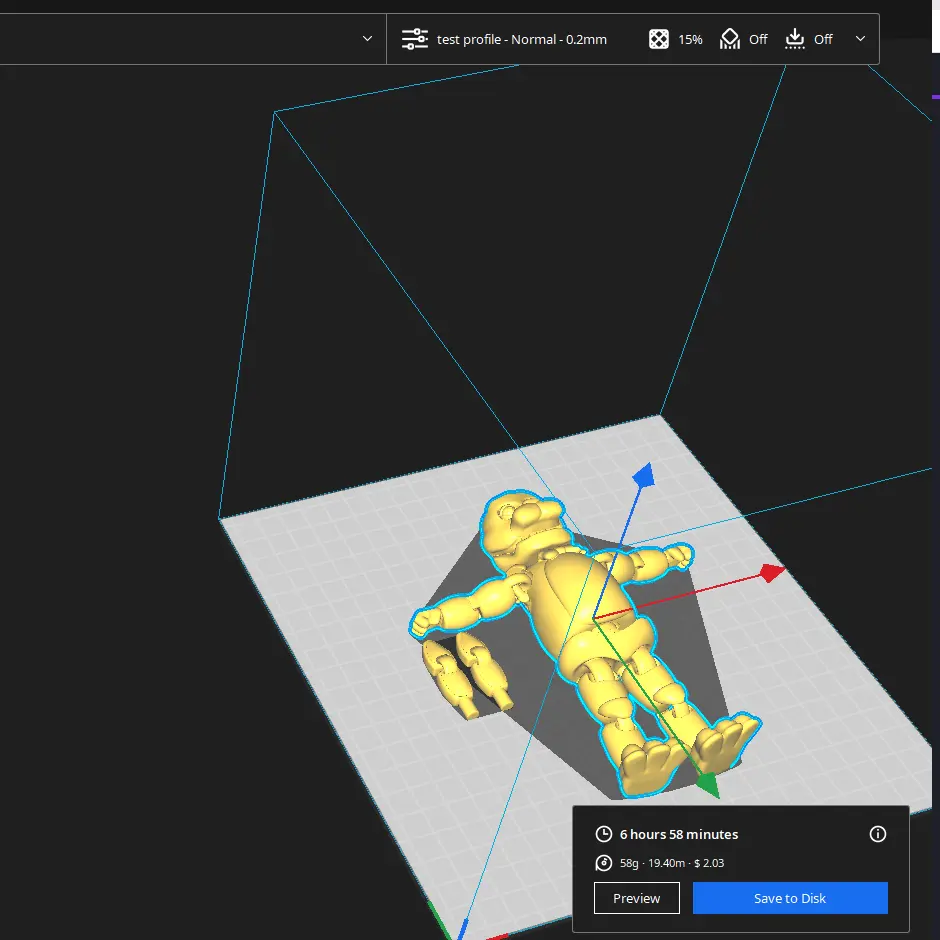Click the Save to Disk button
The image size is (940, 940).
pos(790,898)
